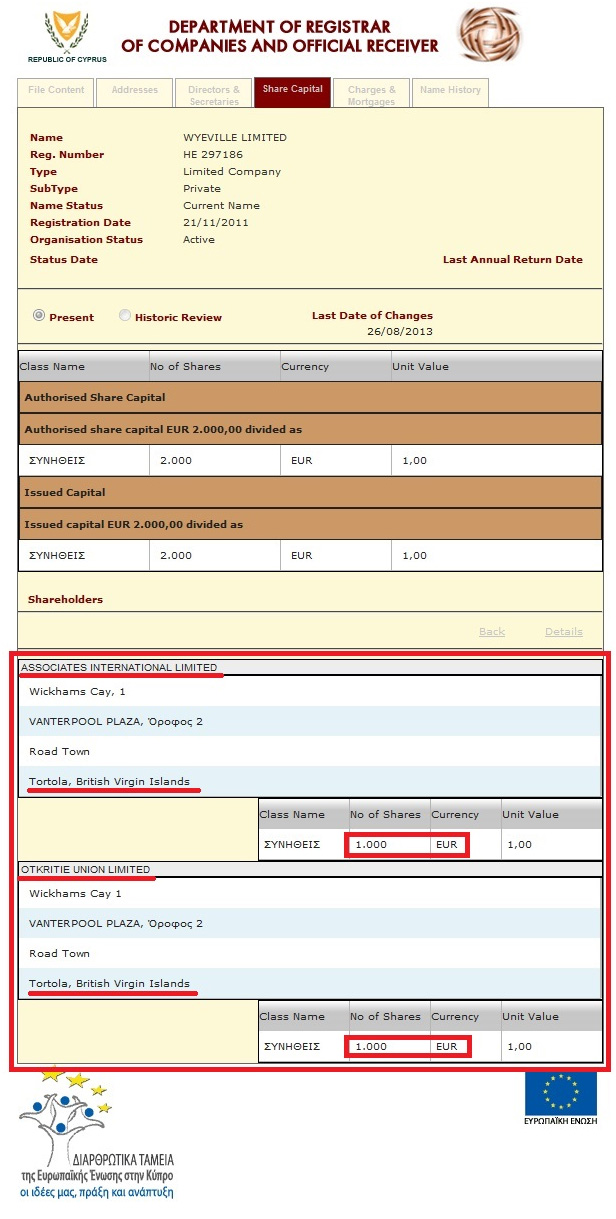This screenshot has width=616, height=1219.
Task: Select the Historic Review radio button
Action: click(125, 316)
